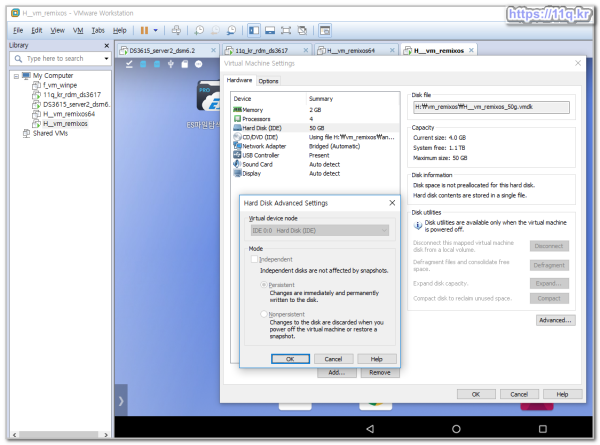The height and width of the screenshot is (445, 600).
Task: Tap the Android recent apps square icon
Action: (543, 429)
